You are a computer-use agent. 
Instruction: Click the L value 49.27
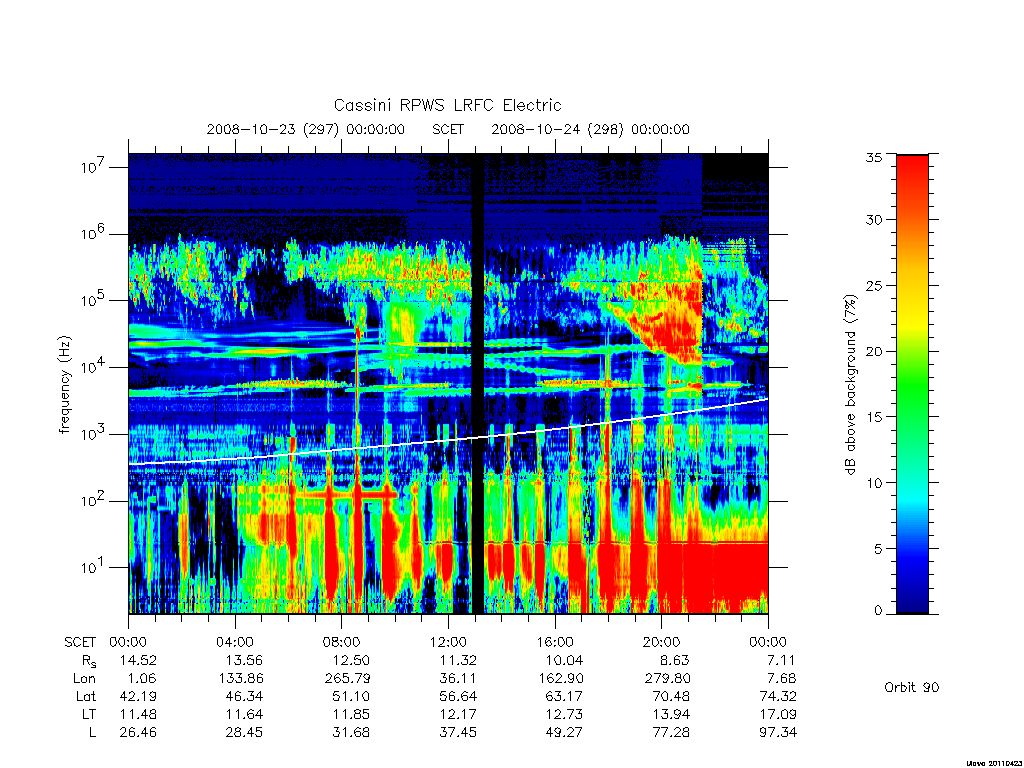pos(564,732)
